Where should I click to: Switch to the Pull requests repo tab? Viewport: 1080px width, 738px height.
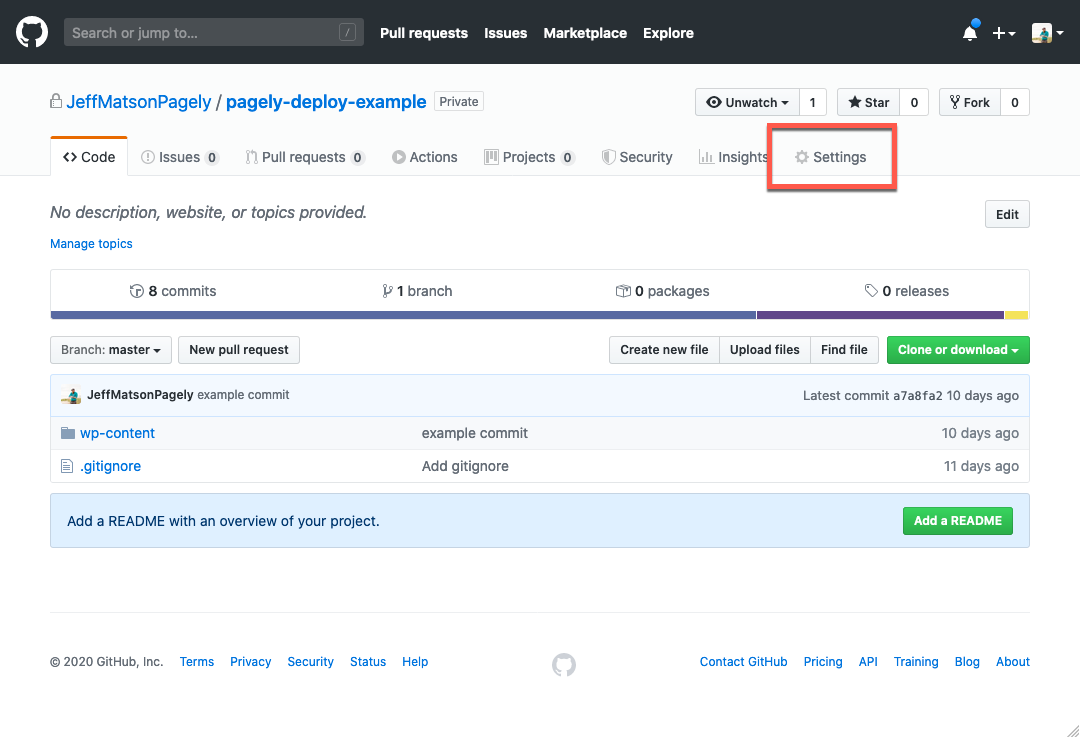pos(304,157)
